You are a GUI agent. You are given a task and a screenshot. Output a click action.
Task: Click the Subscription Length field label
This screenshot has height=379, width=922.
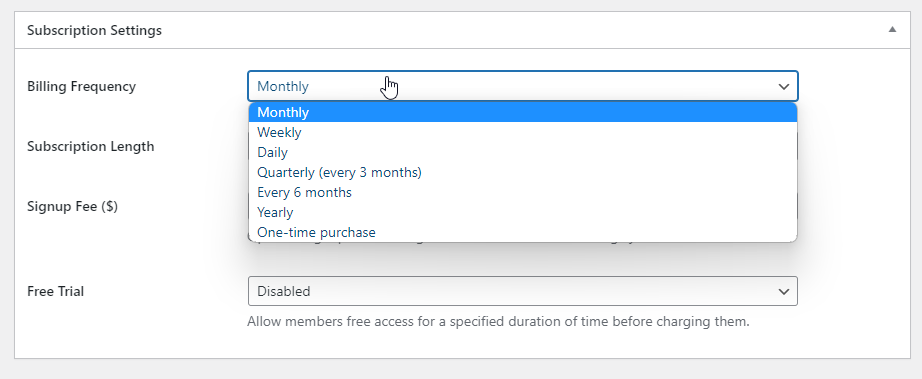pos(91,146)
